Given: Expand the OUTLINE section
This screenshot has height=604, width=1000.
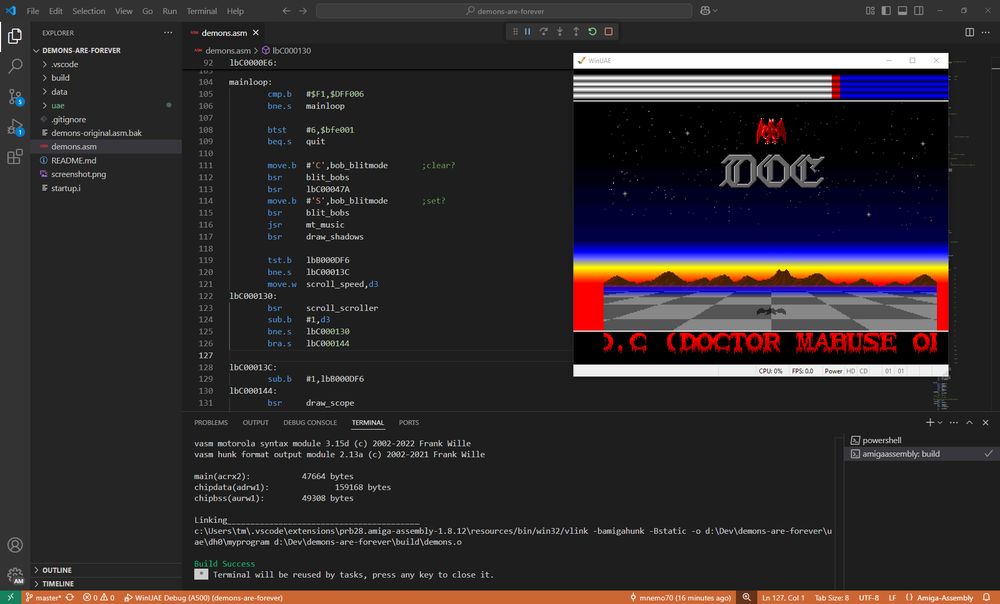Looking at the screenshot, I should coord(57,570).
